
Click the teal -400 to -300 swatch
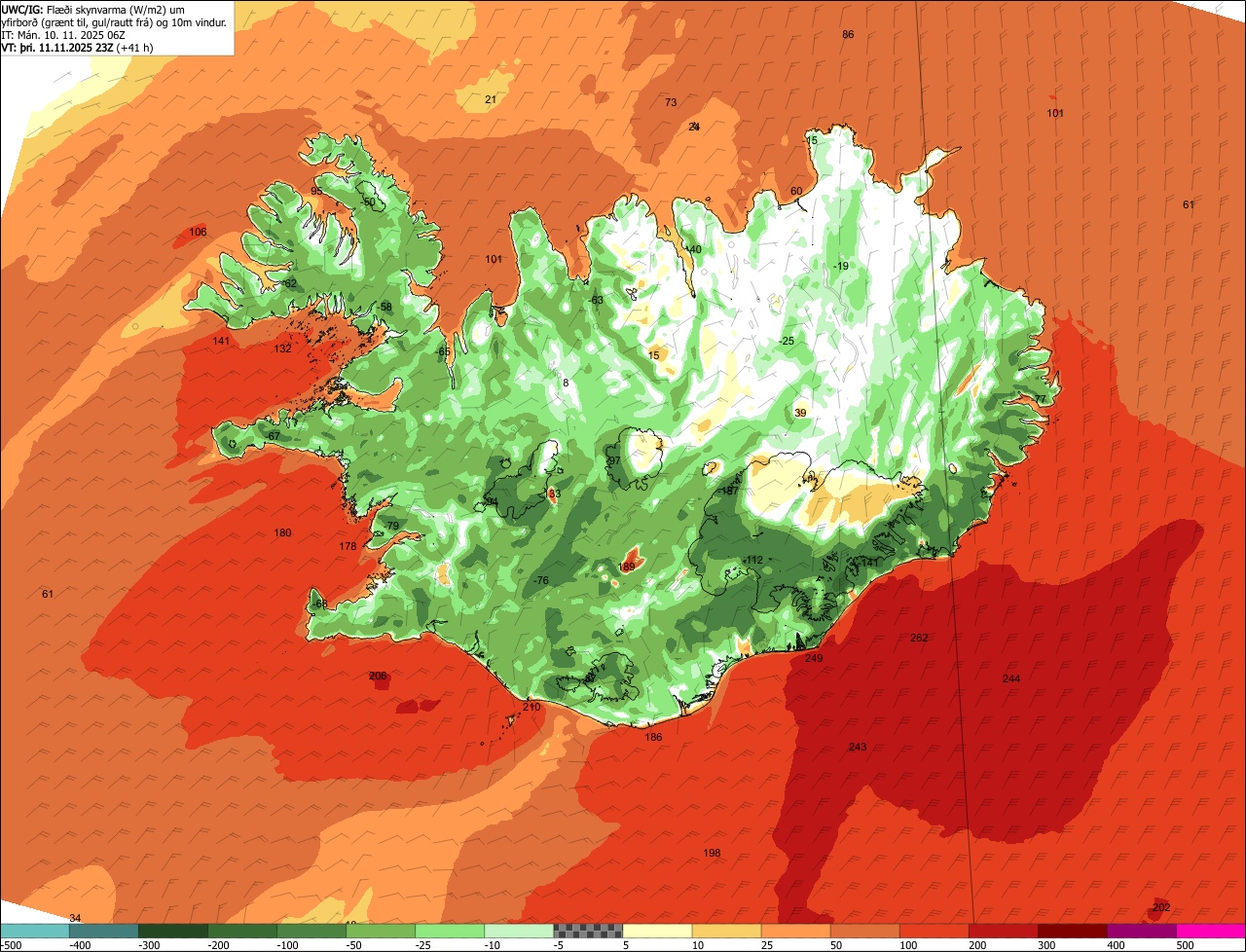click(104, 931)
